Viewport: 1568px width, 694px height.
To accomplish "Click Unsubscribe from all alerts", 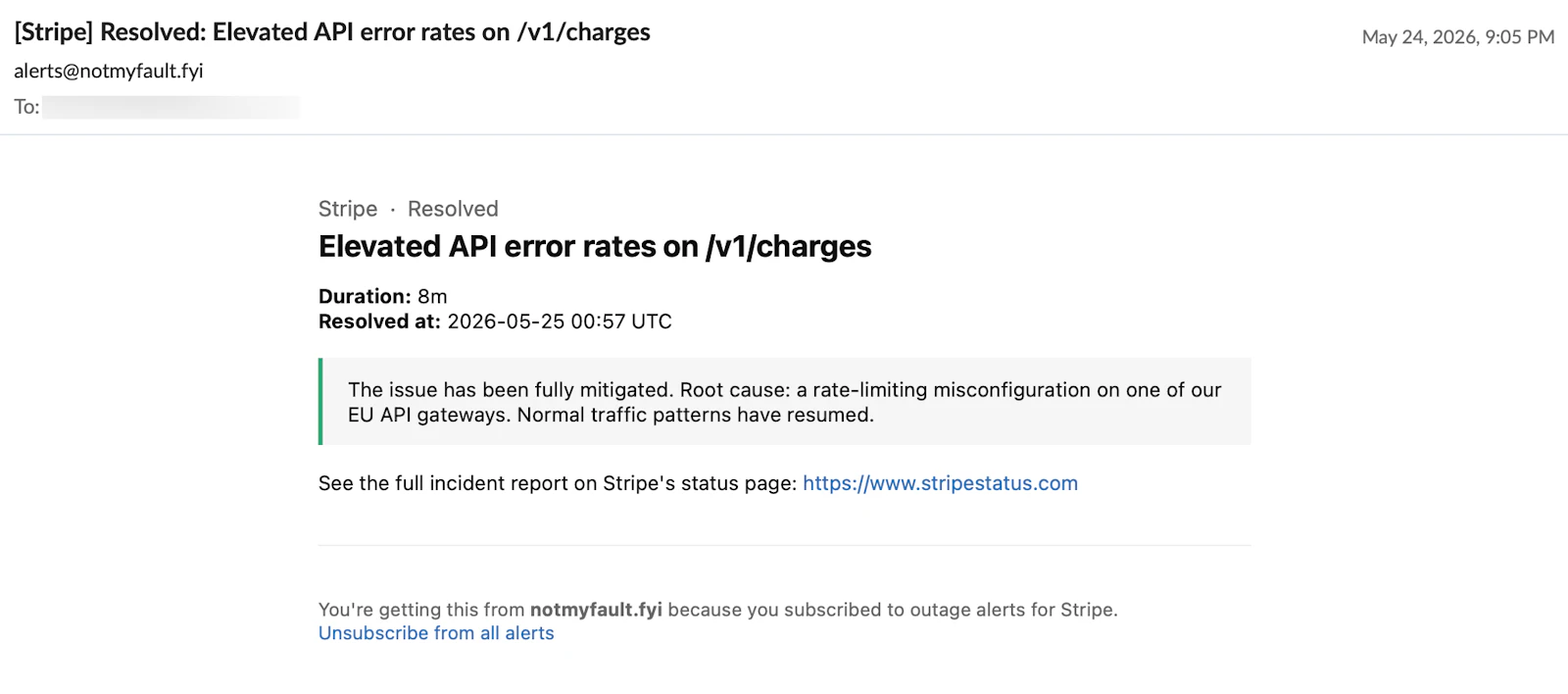I will [436, 633].
